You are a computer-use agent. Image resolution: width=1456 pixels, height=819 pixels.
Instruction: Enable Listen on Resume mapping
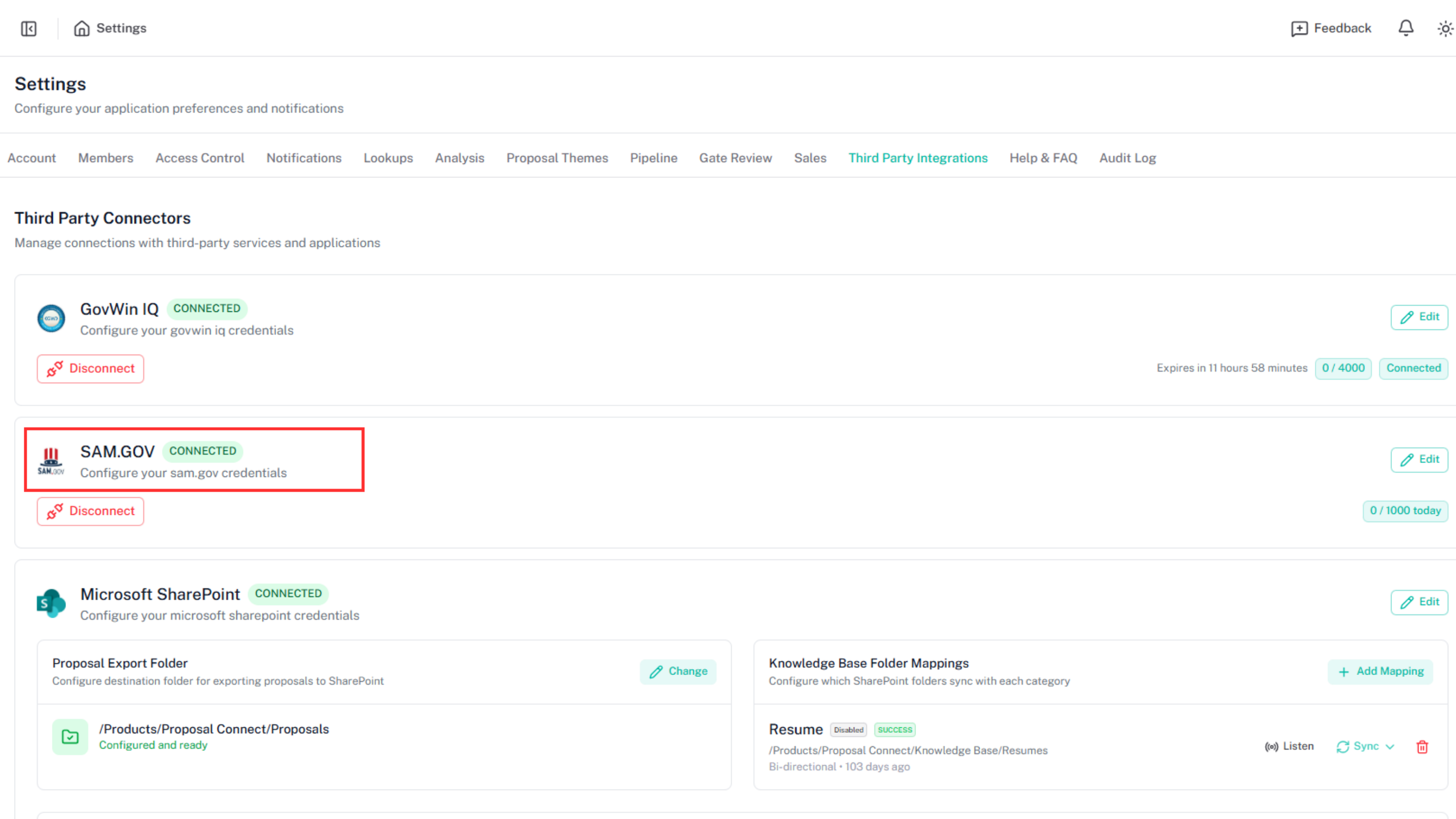tap(1289, 747)
